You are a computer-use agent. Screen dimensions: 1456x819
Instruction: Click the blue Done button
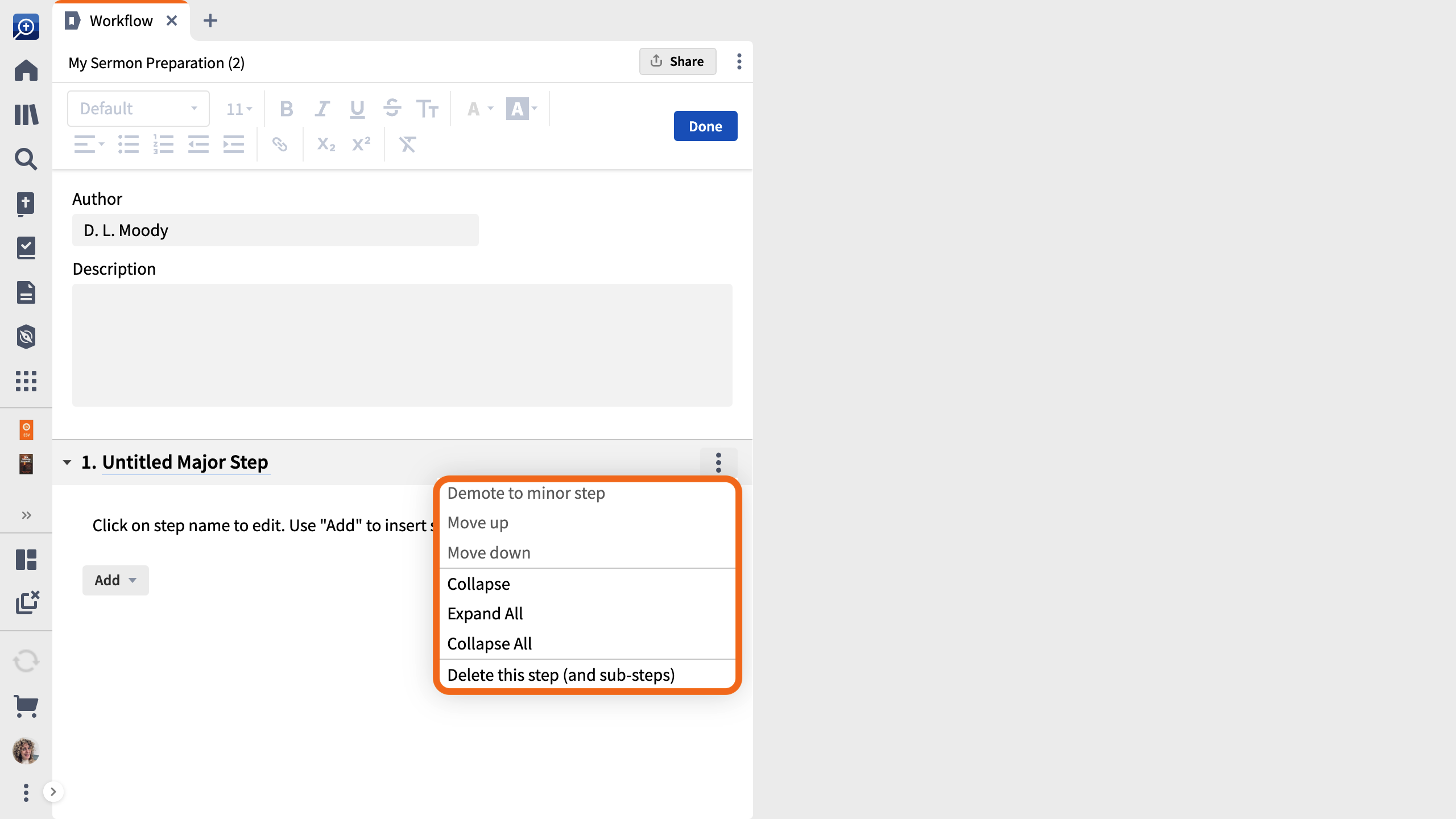coord(705,126)
